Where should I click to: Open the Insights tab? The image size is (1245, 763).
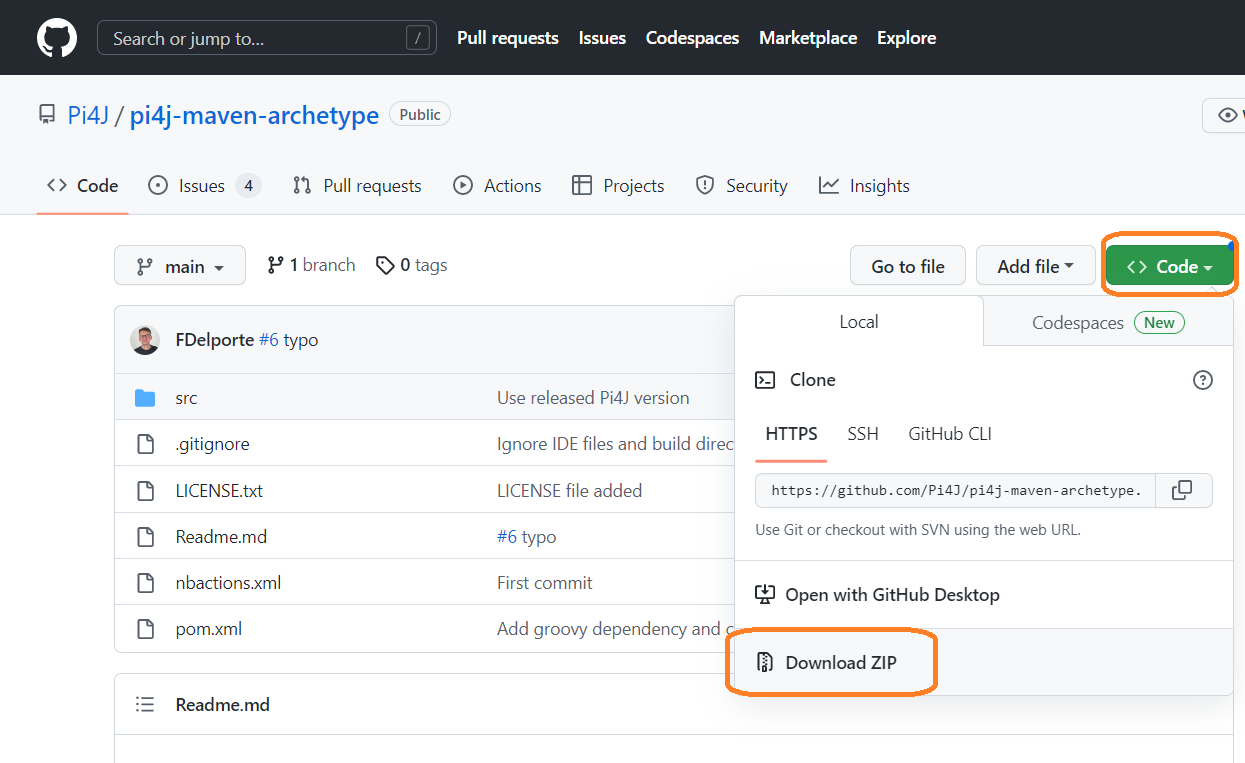tap(864, 186)
